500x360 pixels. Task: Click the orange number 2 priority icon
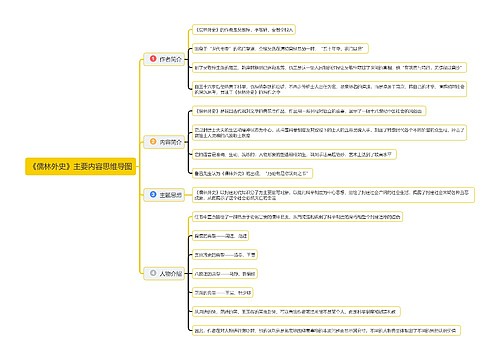click(153, 142)
